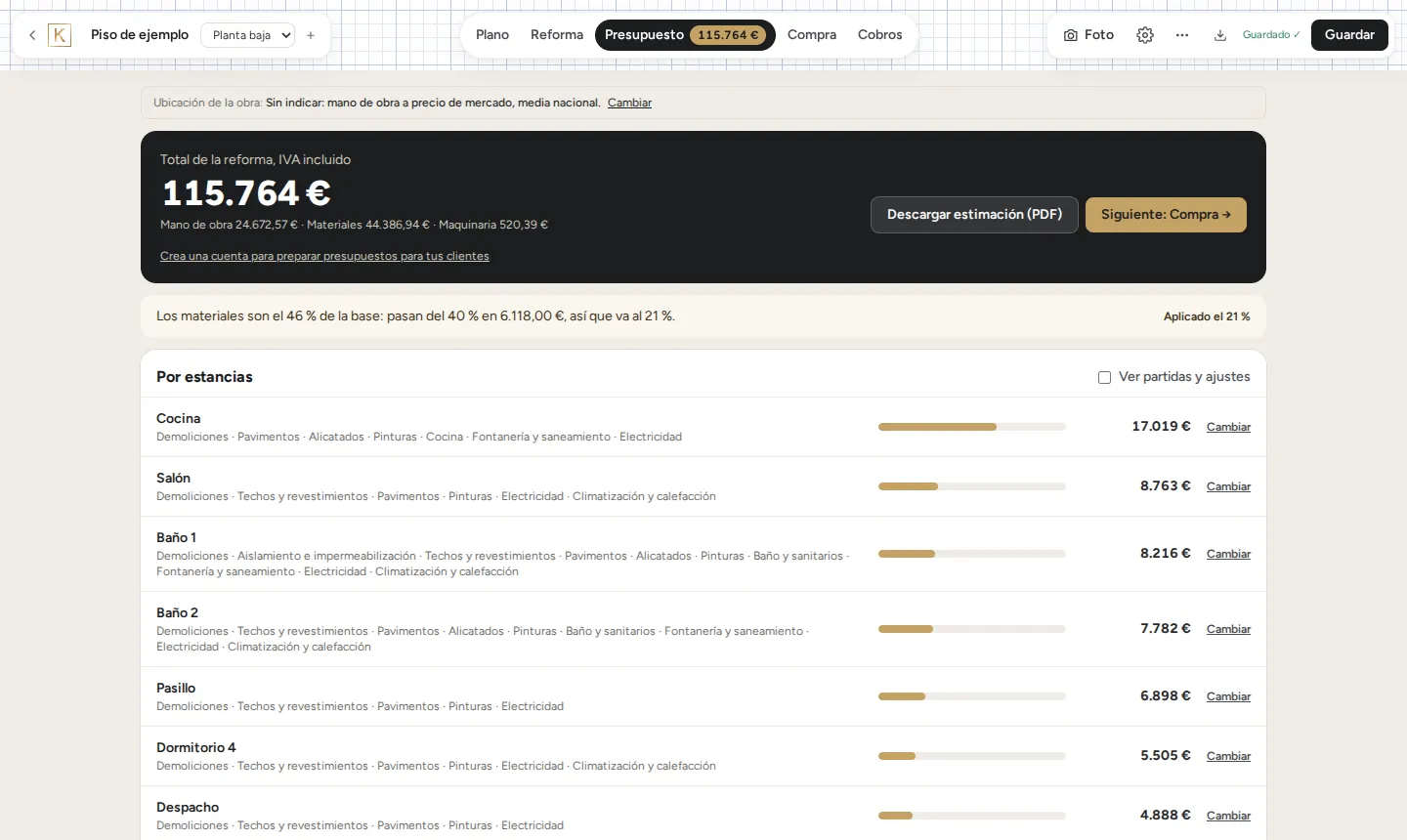The image size is (1407, 840).
Task: Enable Ver partidas y ajustes checkbox
Action: coord(1104,377)
